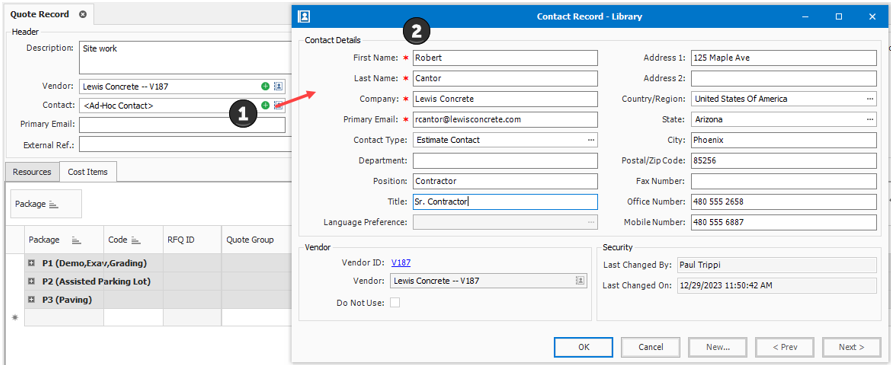
Task: Open vendor record icon next to Lewis Concrete
Action: point(278,86)
